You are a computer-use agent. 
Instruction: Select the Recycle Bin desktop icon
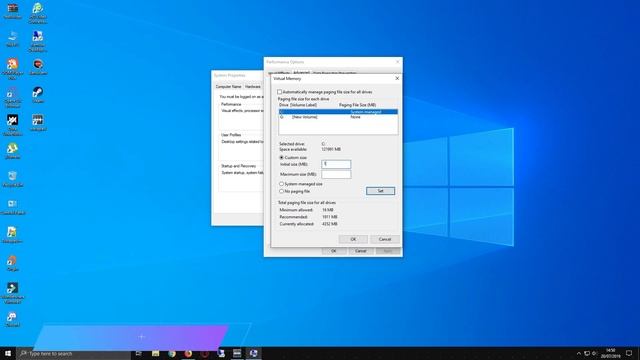[x=13, y=179]
